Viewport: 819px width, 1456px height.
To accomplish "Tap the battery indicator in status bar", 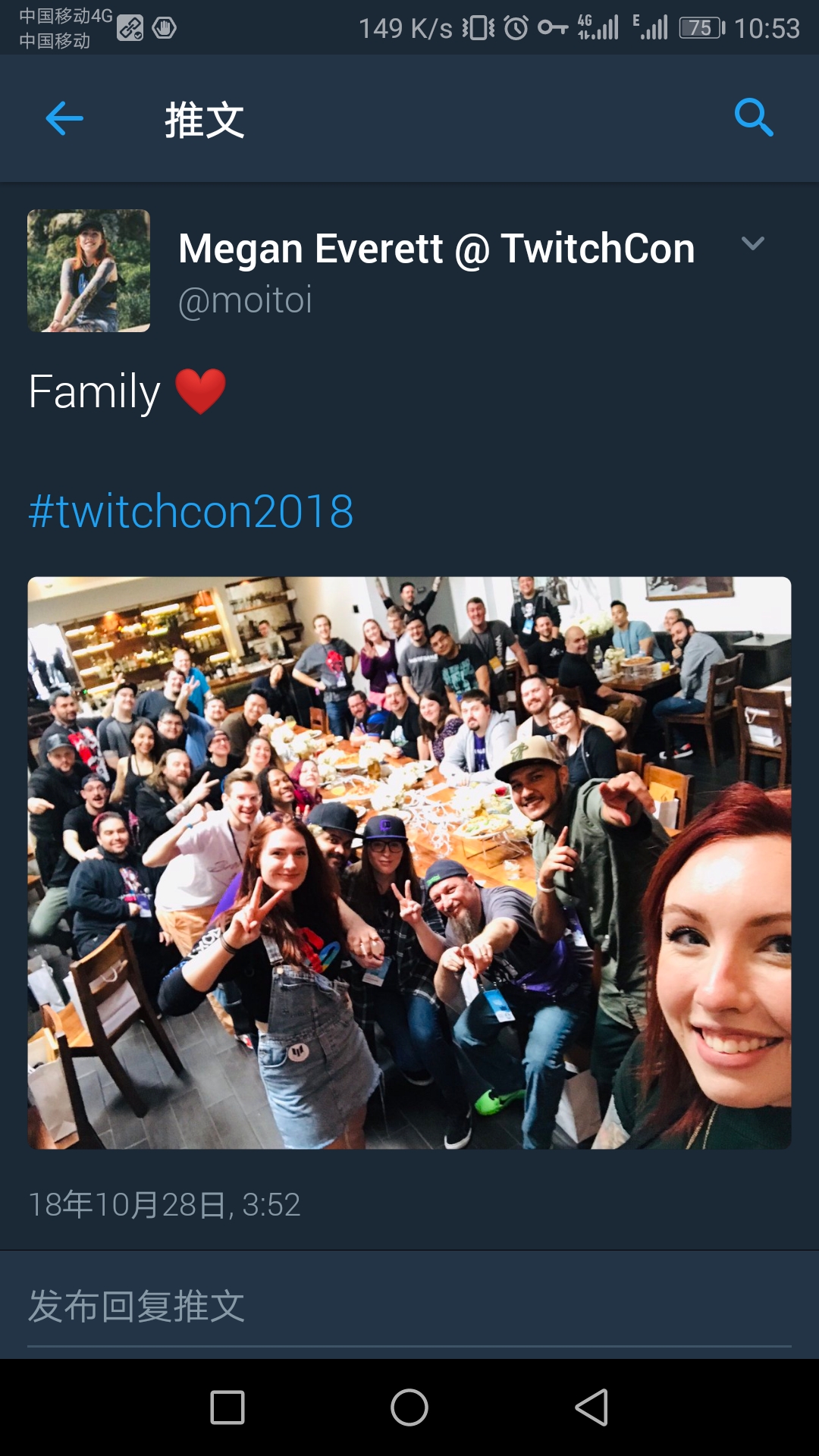I will (702, 28).
